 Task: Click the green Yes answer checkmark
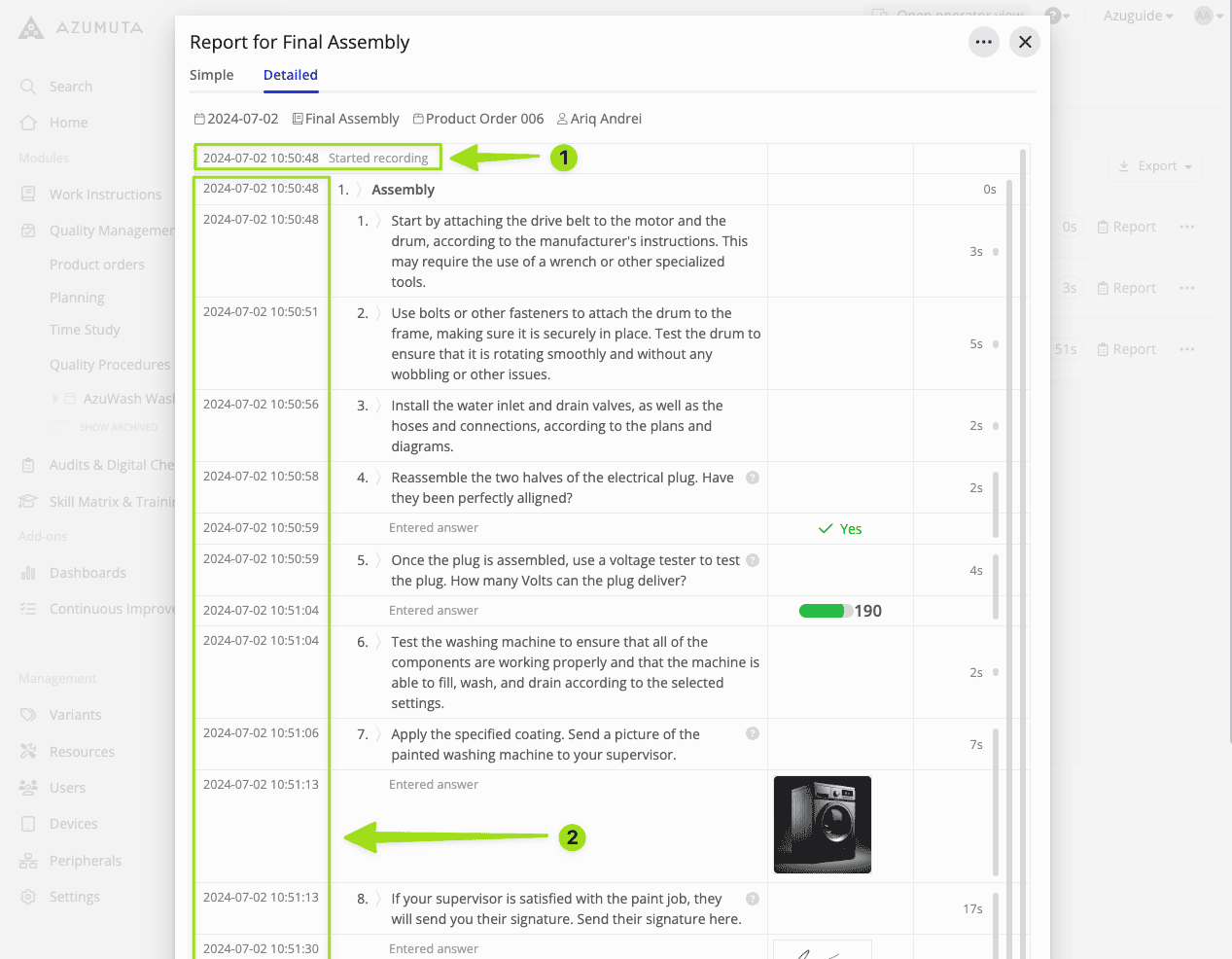click(826, 529)
